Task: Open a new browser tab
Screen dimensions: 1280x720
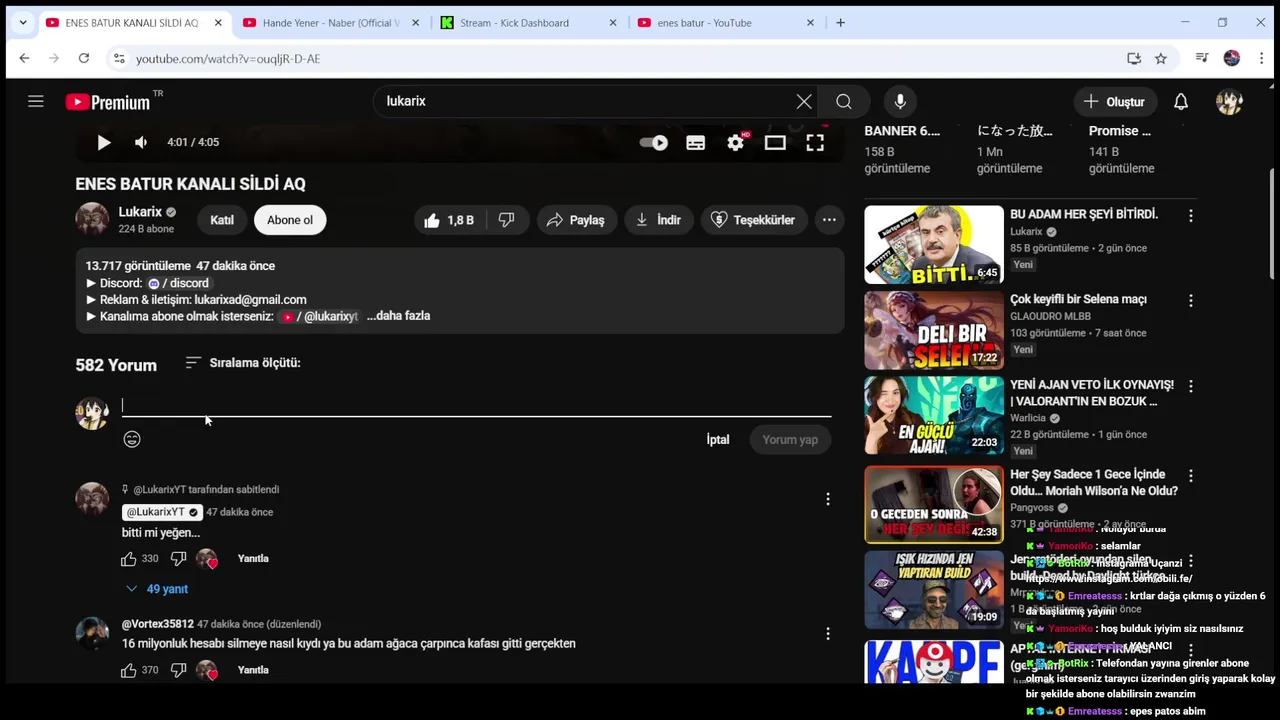Action: click(x=840, y=23)
